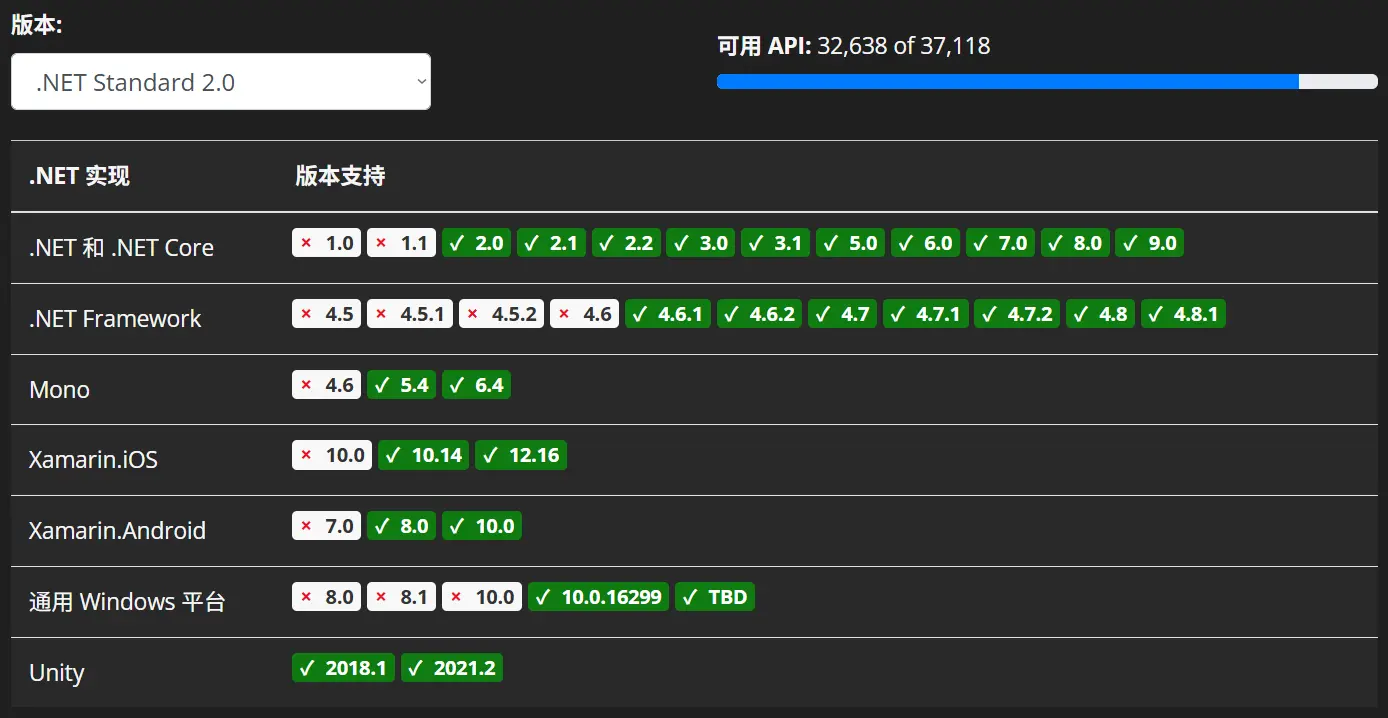Click the Unity 2021.2 badge

coord(452,668)
